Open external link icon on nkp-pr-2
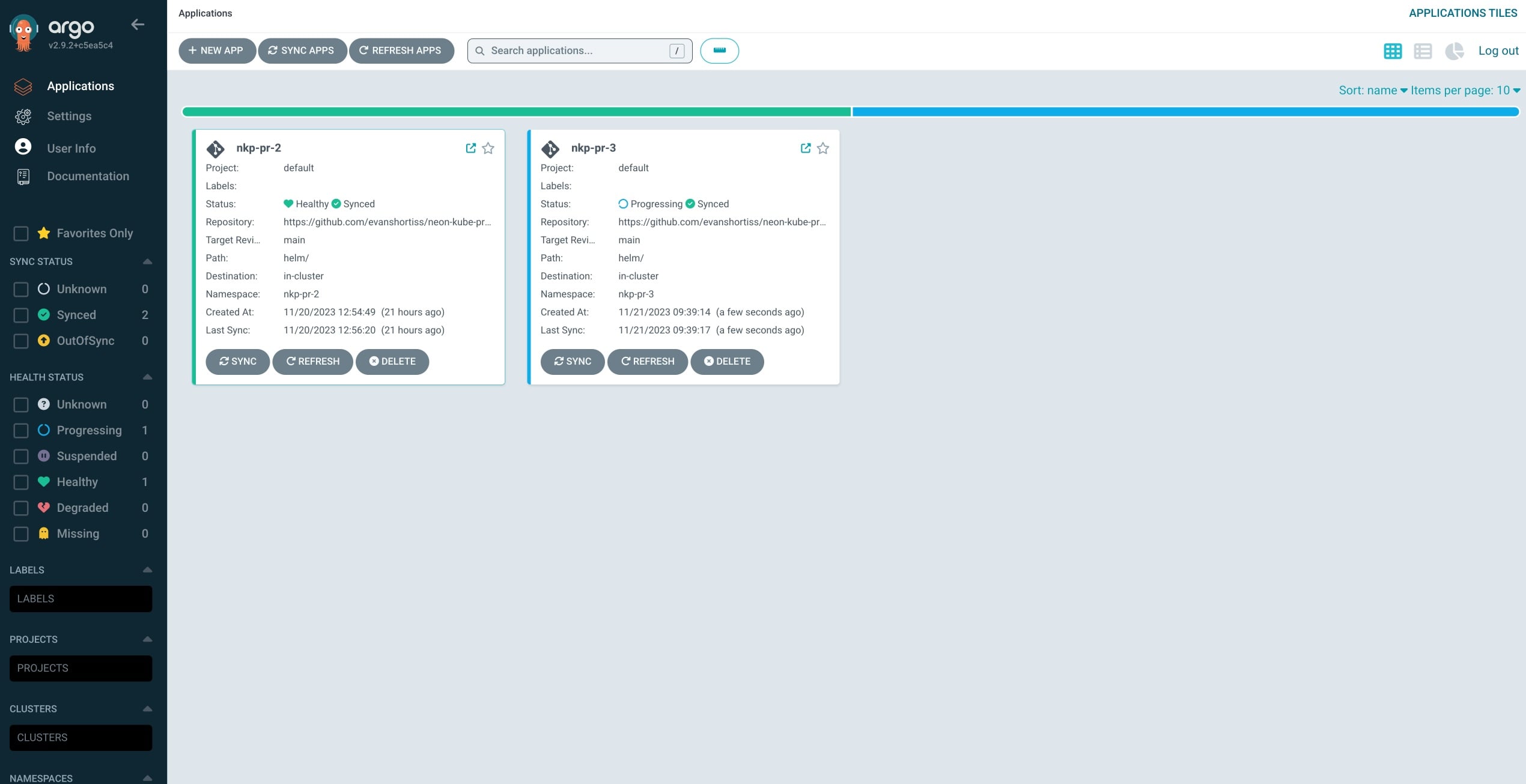The height and width of the screenshot is (784, 1526). coord(470,148)
